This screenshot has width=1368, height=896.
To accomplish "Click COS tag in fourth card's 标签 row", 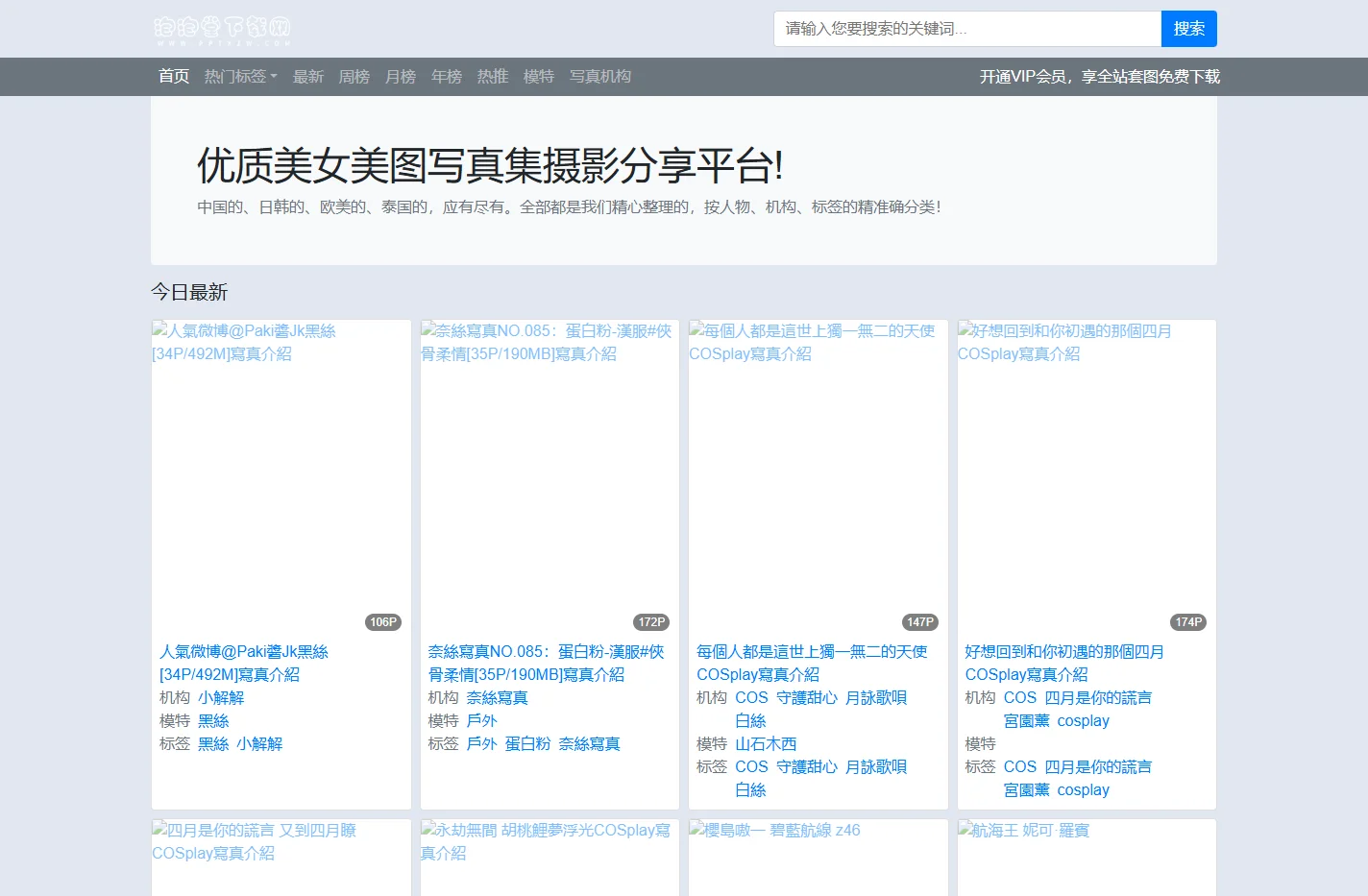I will pos(1020,767).
